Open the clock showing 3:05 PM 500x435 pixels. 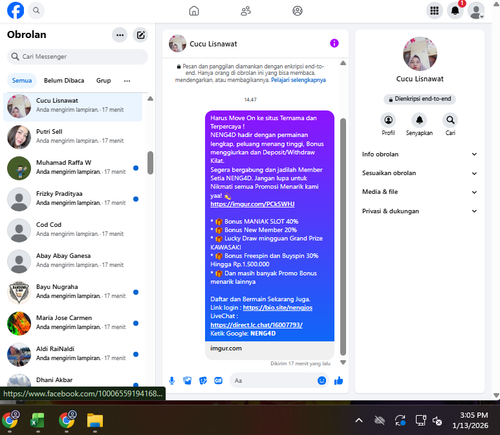pos(470,420)
